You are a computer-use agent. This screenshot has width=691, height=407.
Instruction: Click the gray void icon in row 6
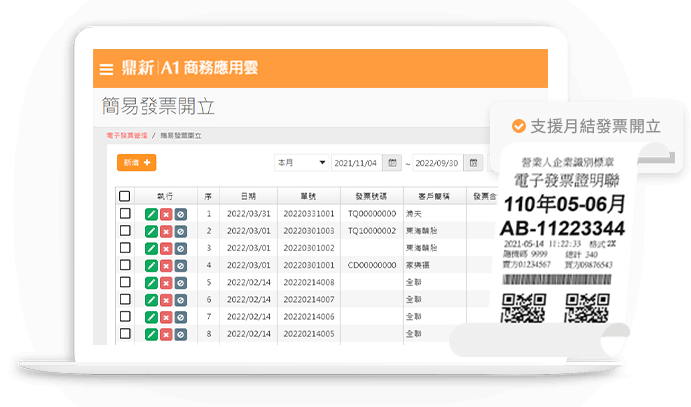(180, 299)
